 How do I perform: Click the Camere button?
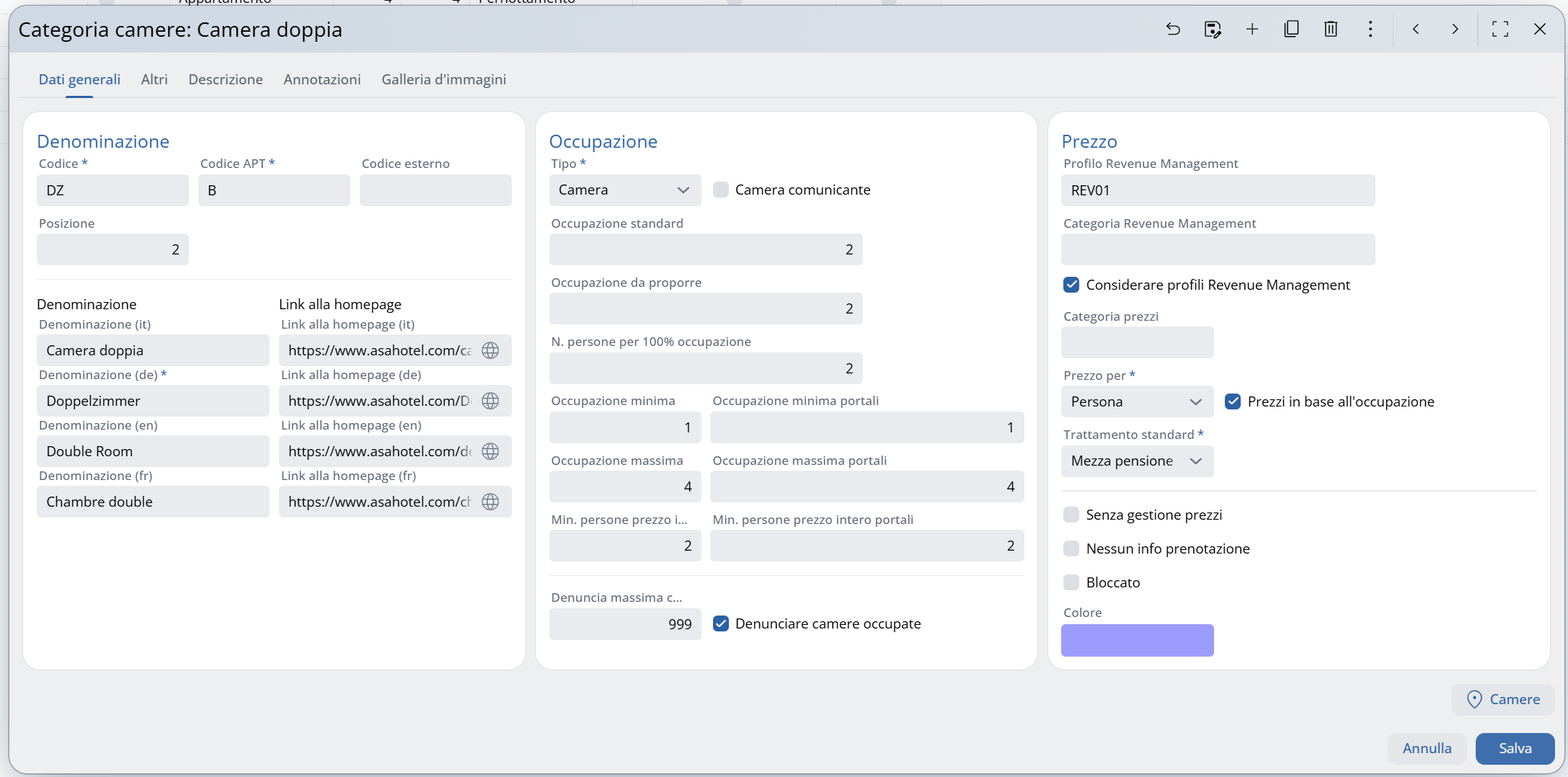pyautogui.click(x=1503, y=699)
